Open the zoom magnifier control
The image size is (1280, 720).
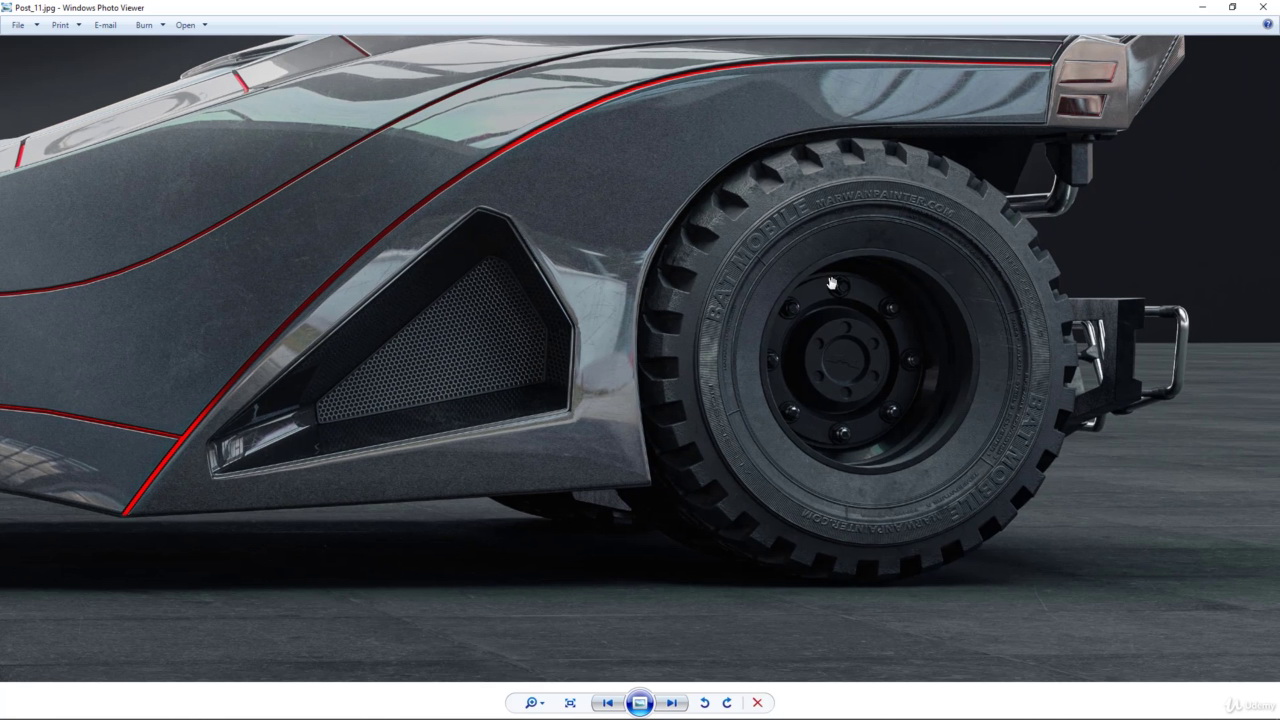click(534, 703)
